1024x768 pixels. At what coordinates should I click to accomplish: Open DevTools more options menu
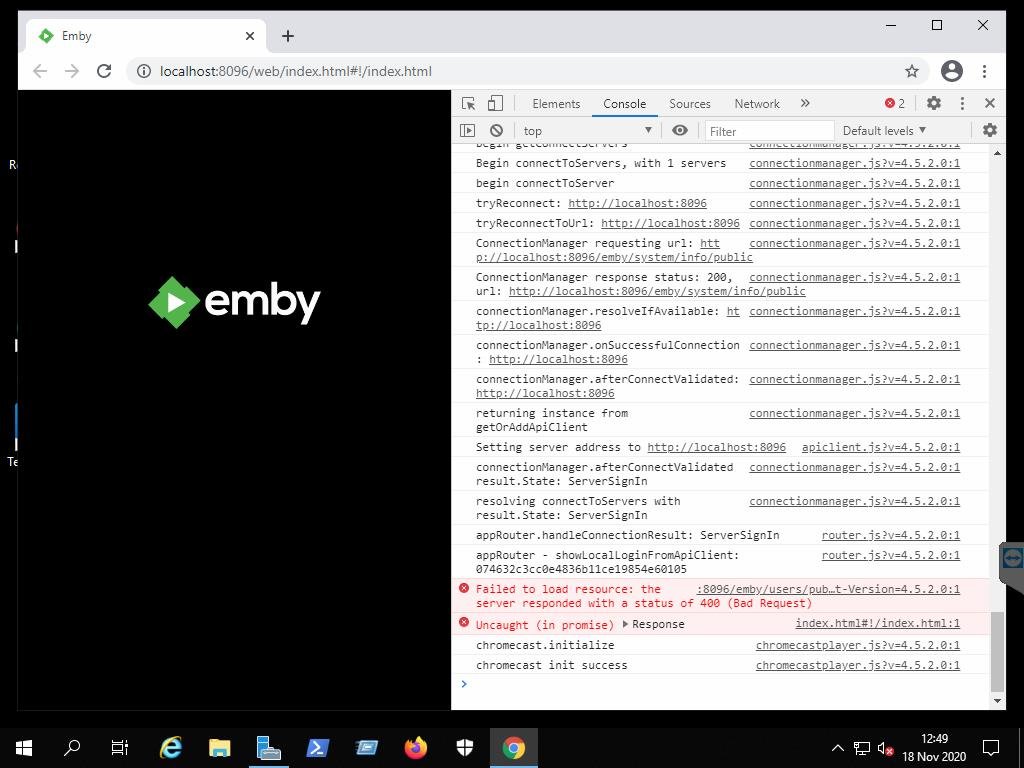click(962, 103)
